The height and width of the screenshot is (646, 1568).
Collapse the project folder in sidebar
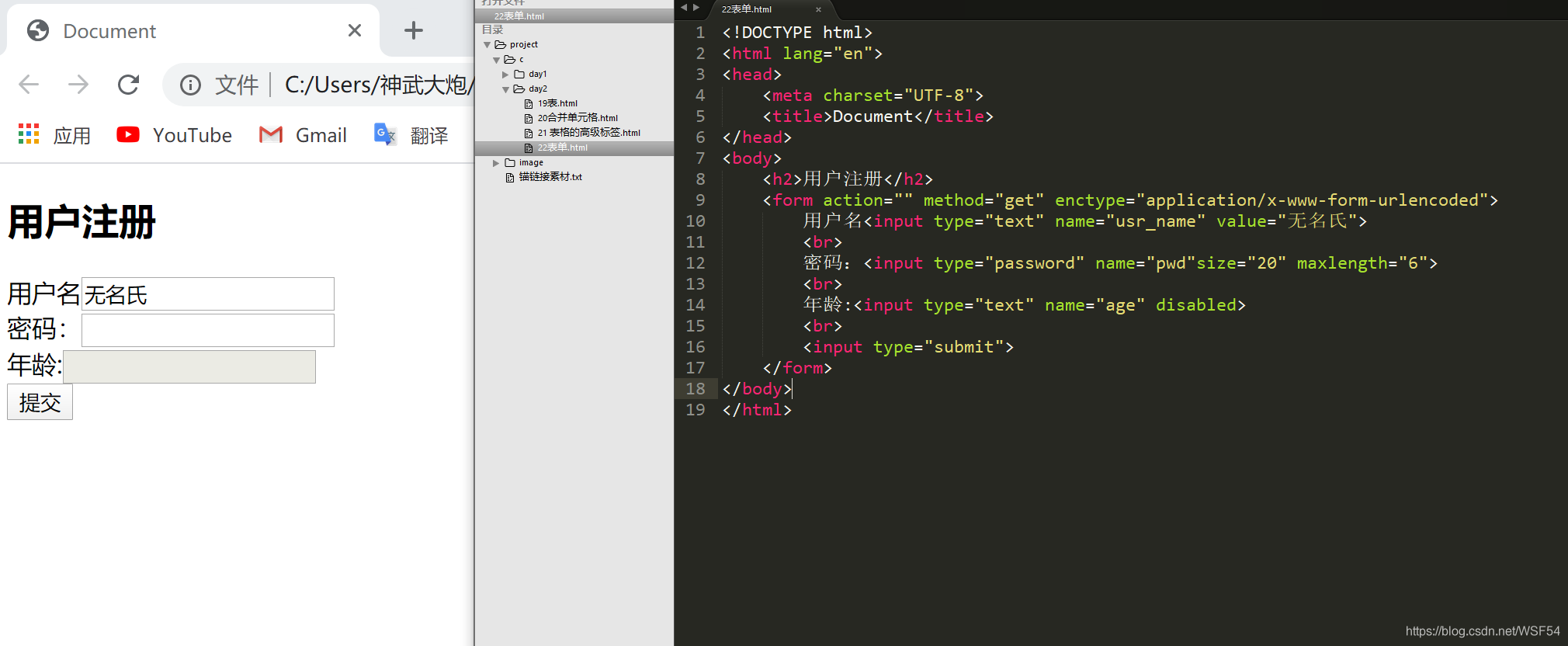tap(487, 45)
